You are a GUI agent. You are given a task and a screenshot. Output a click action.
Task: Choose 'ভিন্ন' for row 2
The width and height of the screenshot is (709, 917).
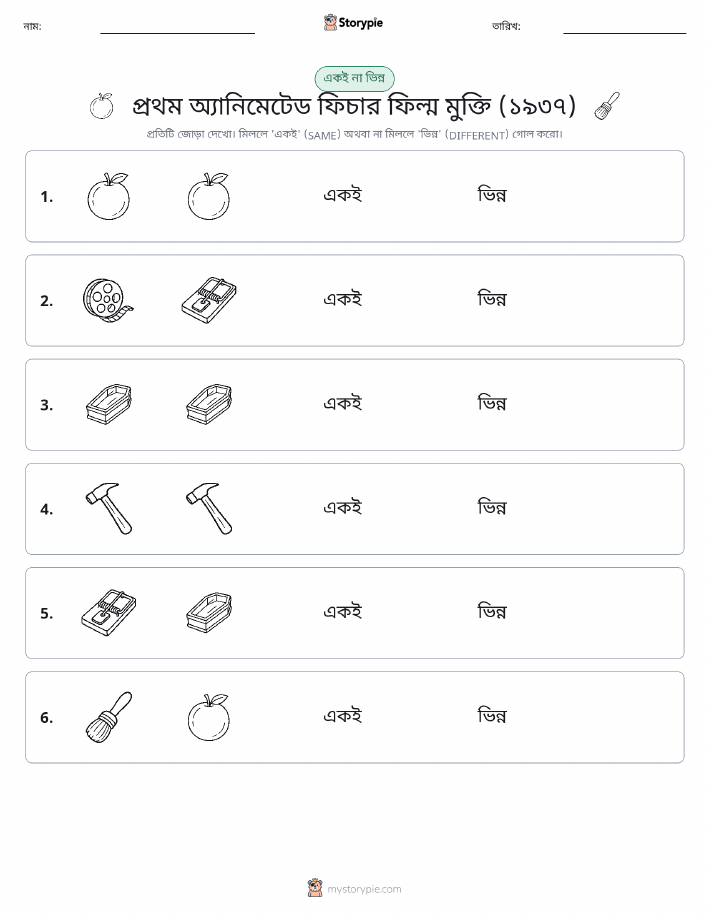coord(492,299)
